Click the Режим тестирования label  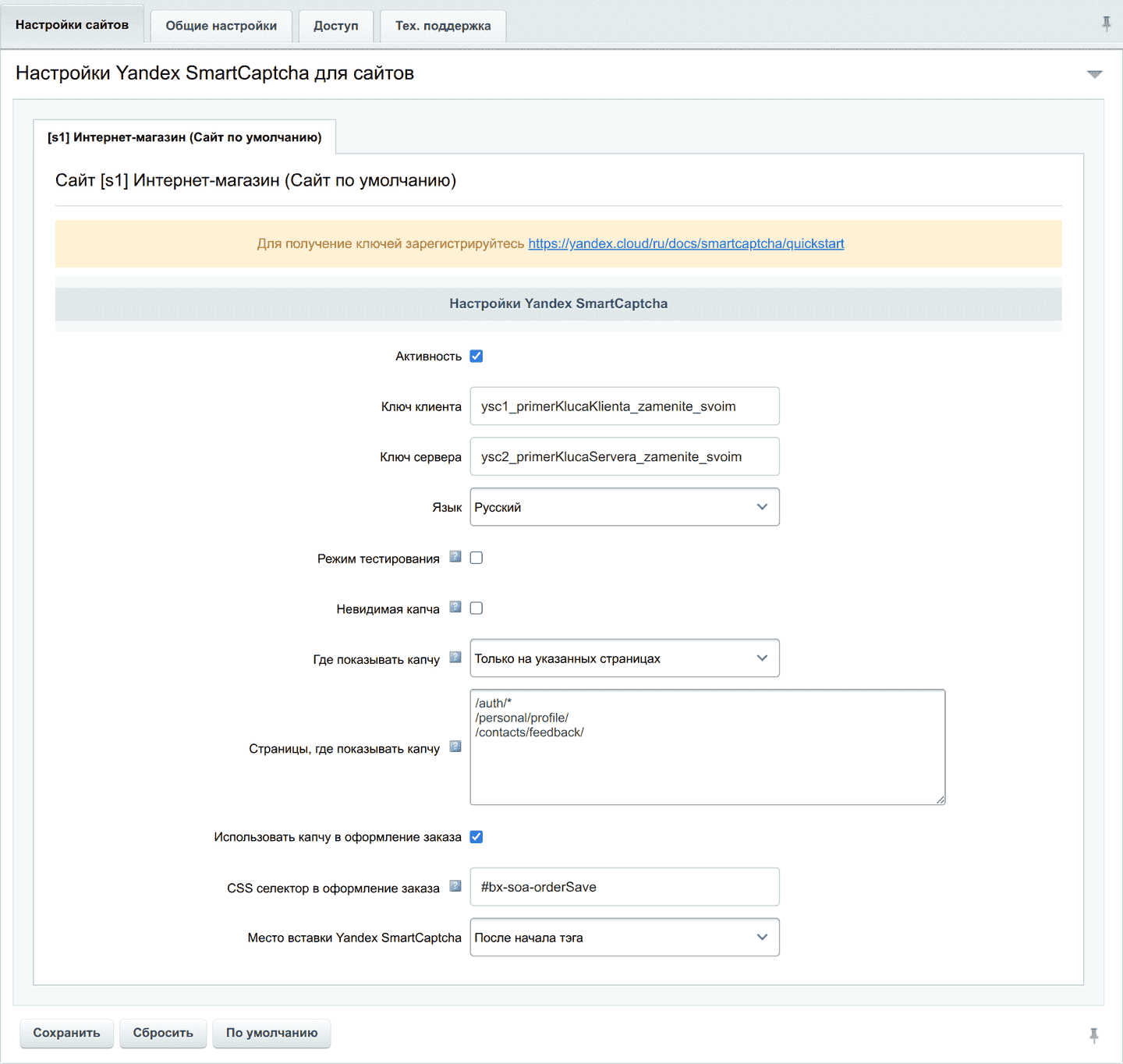click(378, 559)
